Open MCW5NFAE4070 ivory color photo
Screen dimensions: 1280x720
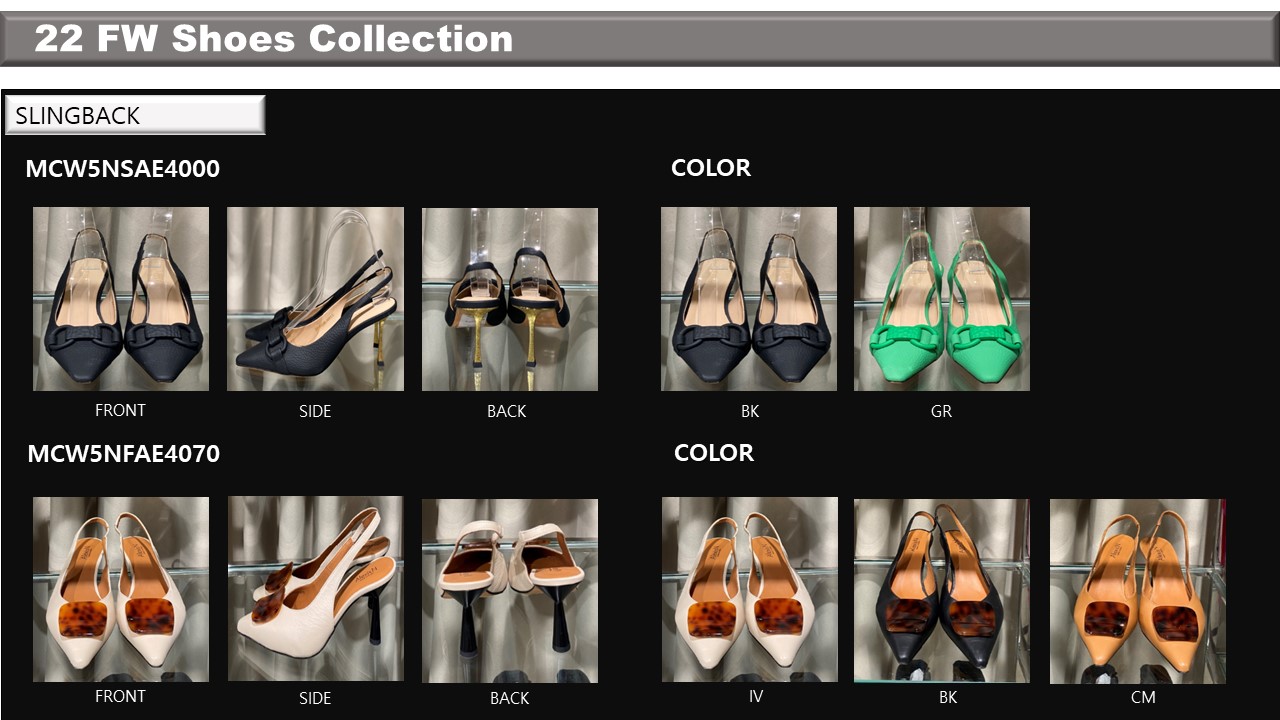[750, 590]
